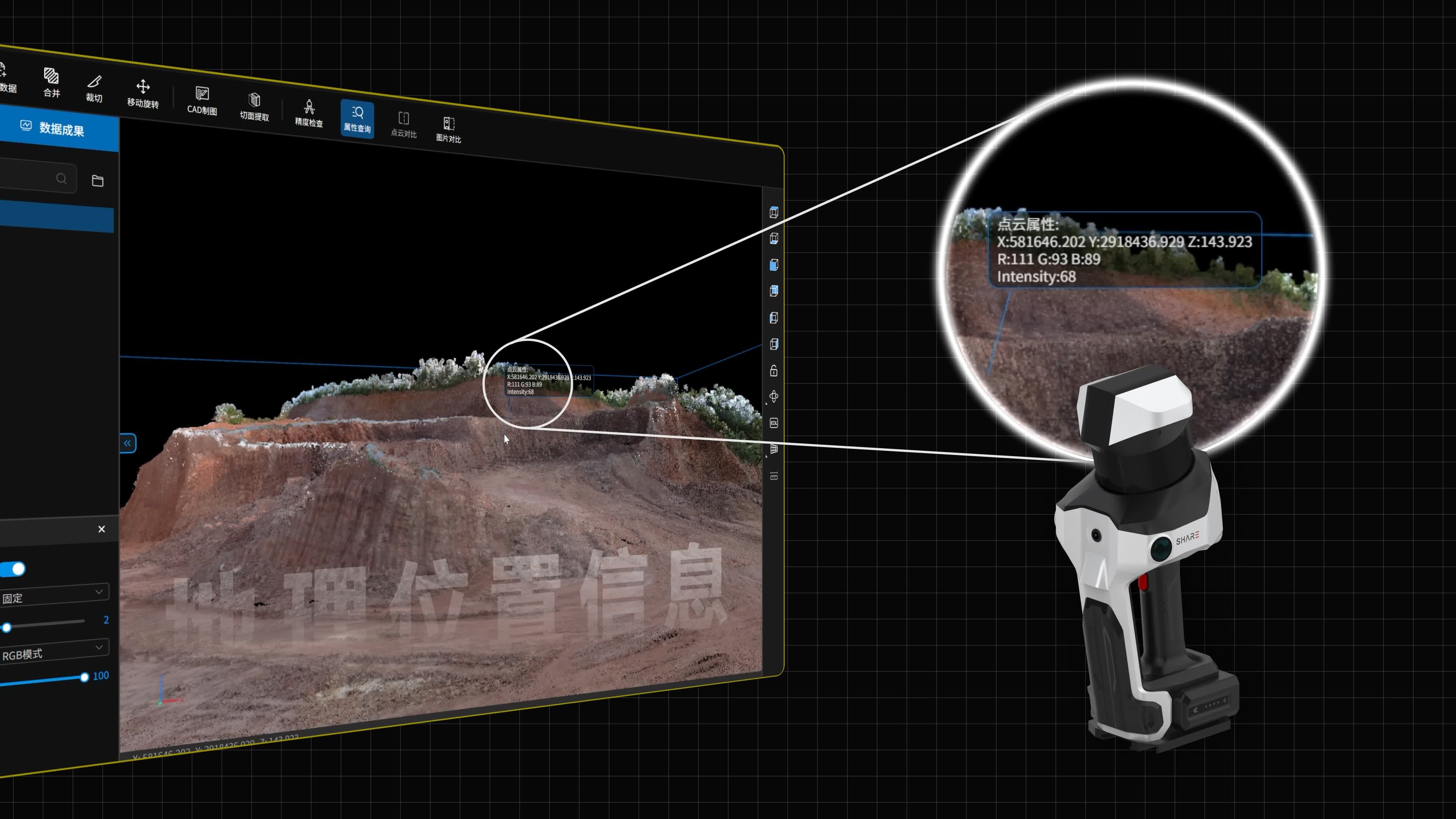Open the 点云对比 point cloud comparison
The image size is (1456, 819).
(x=403, y=124)
